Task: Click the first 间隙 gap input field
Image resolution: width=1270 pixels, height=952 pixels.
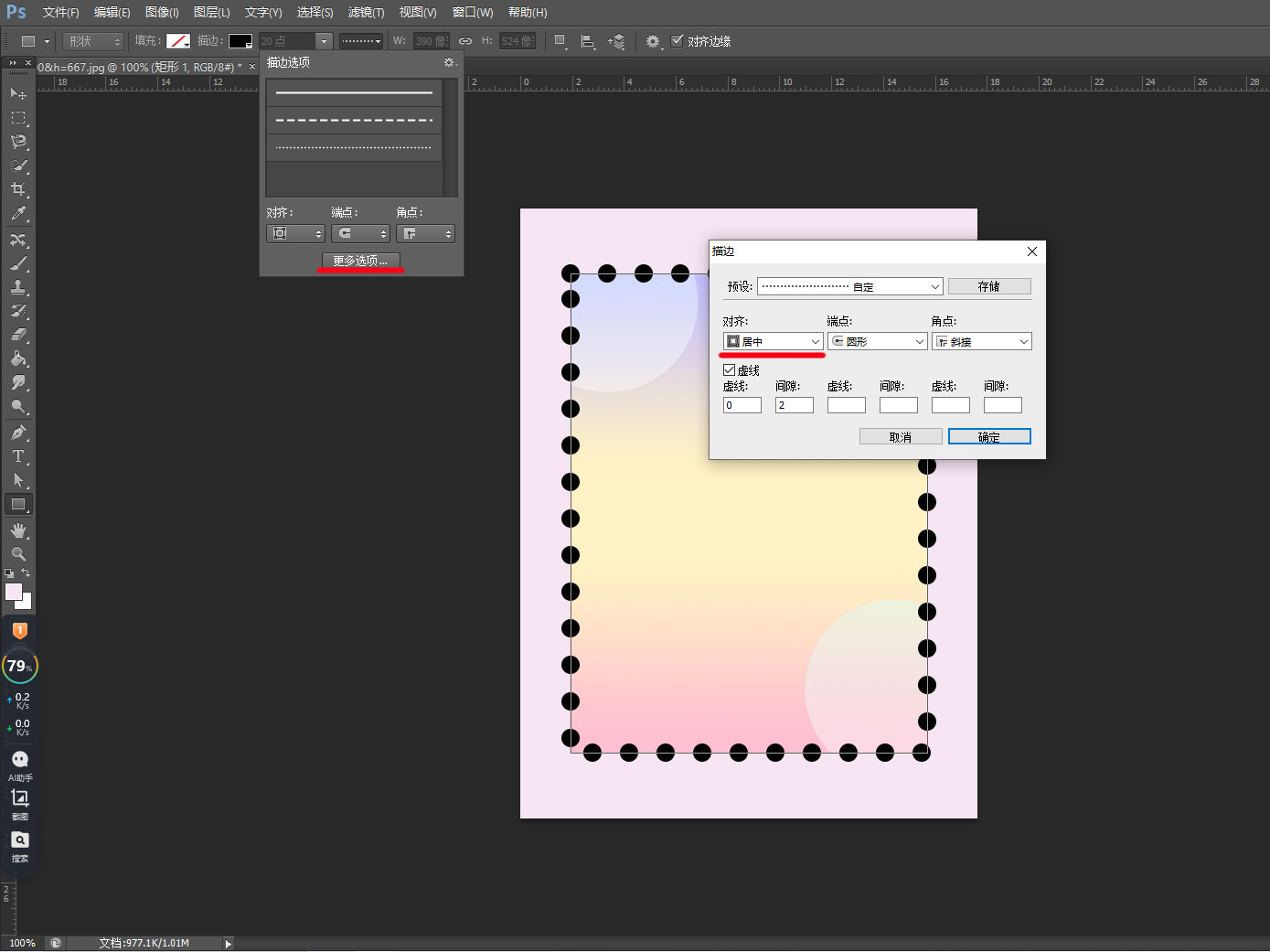Action: 794,405
